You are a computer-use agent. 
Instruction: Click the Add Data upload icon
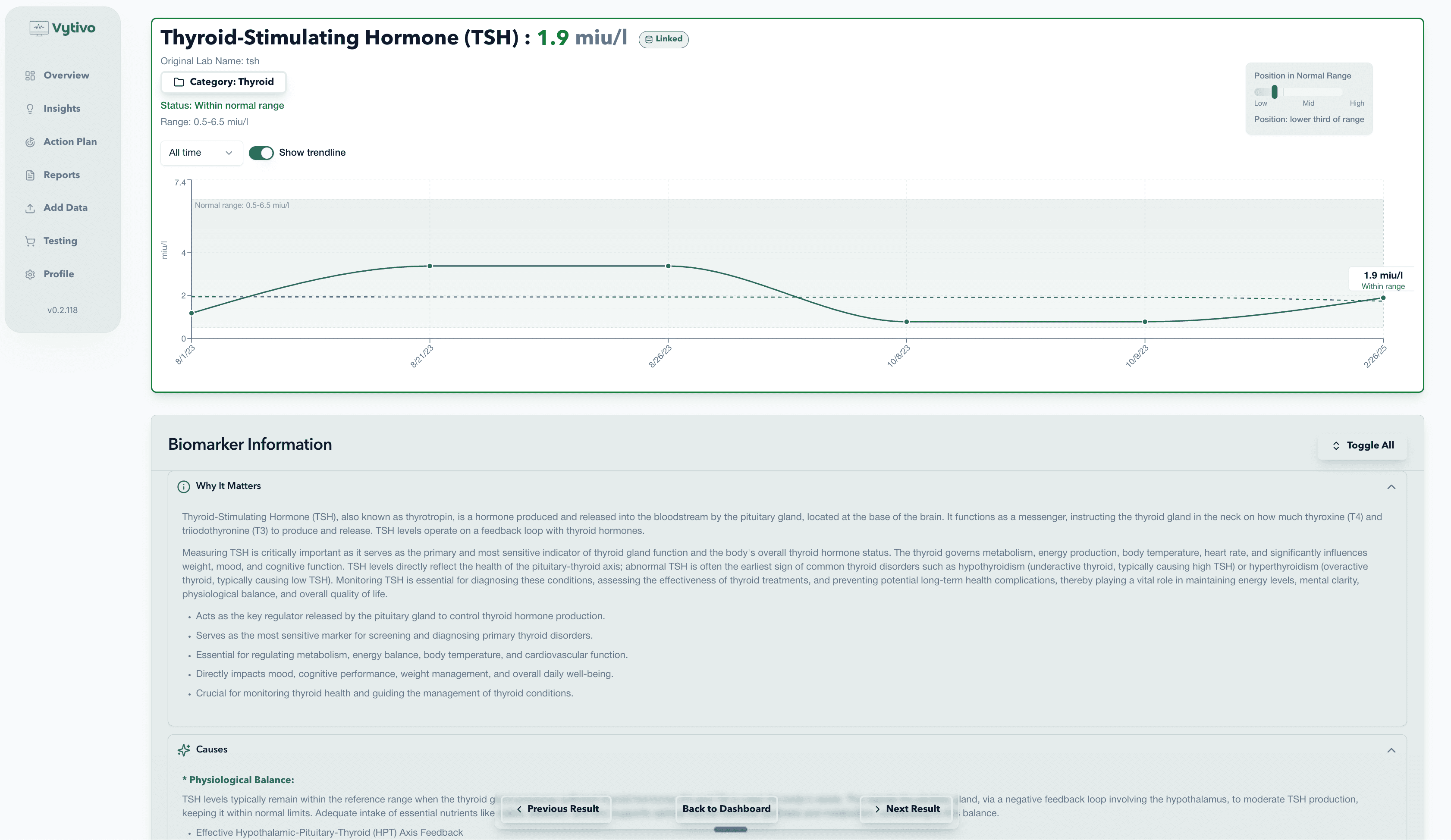30,208
